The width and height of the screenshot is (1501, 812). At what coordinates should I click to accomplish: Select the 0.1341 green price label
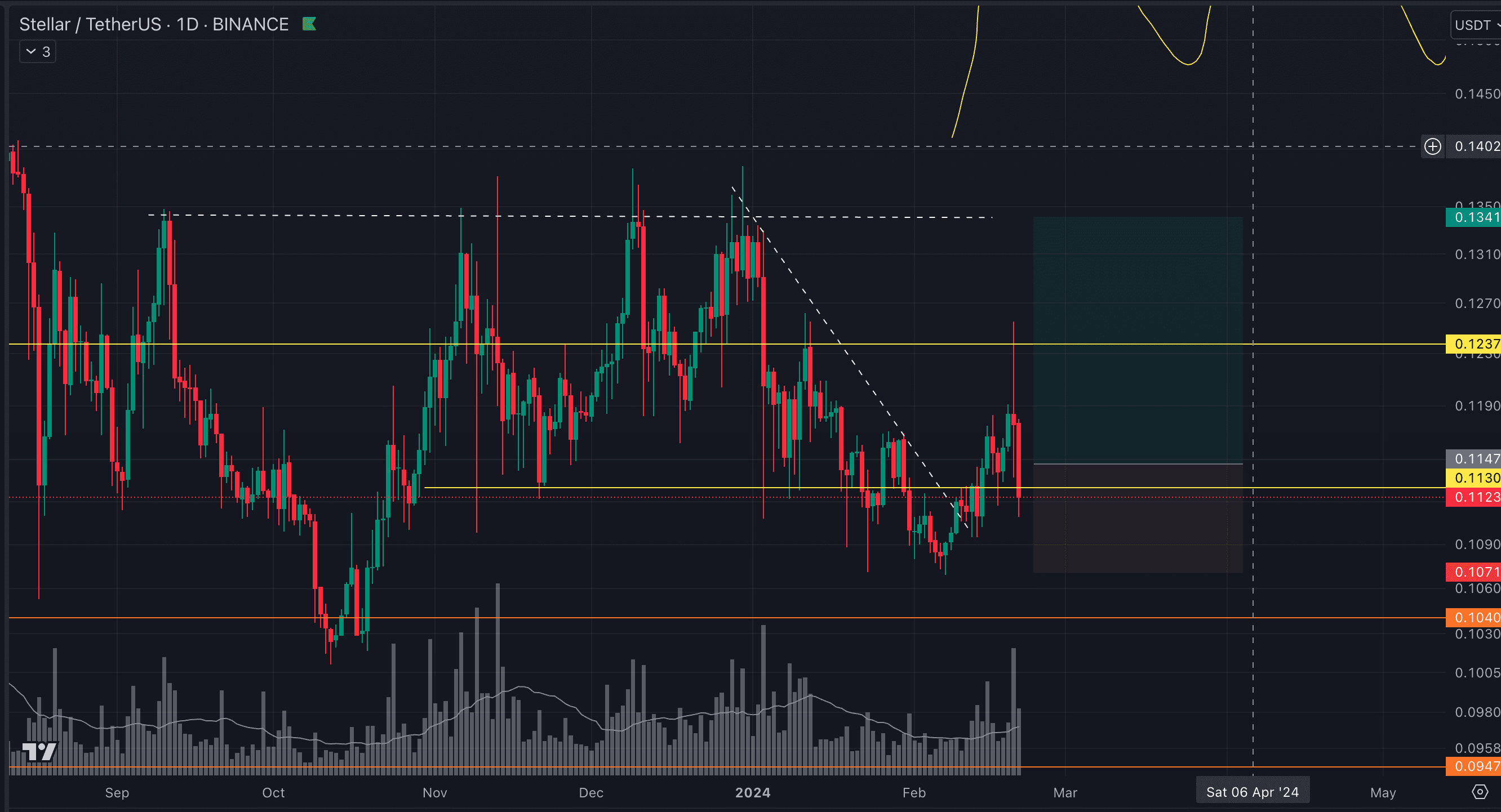(1473, 217)
